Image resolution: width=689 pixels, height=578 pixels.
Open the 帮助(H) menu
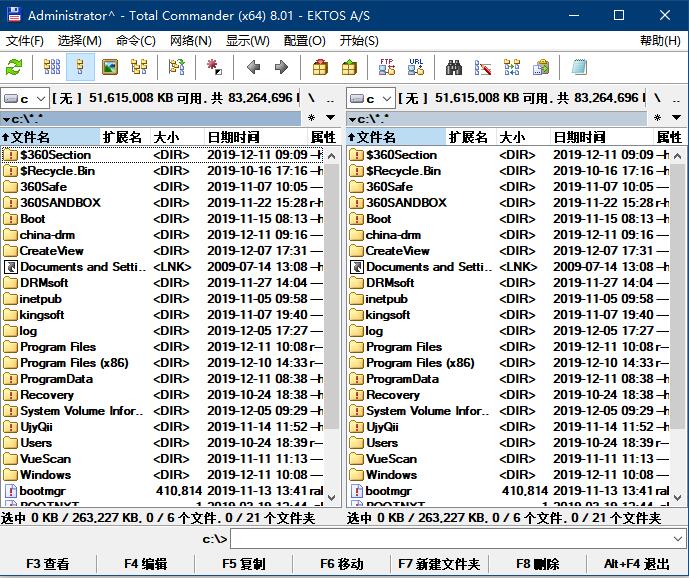click(660, 41)
